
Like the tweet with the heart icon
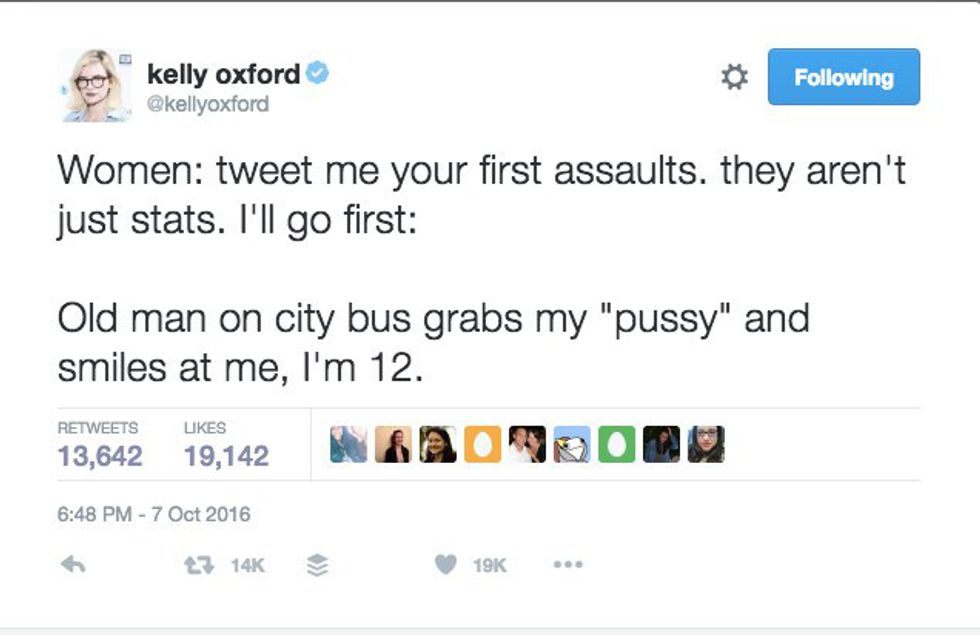446,565
